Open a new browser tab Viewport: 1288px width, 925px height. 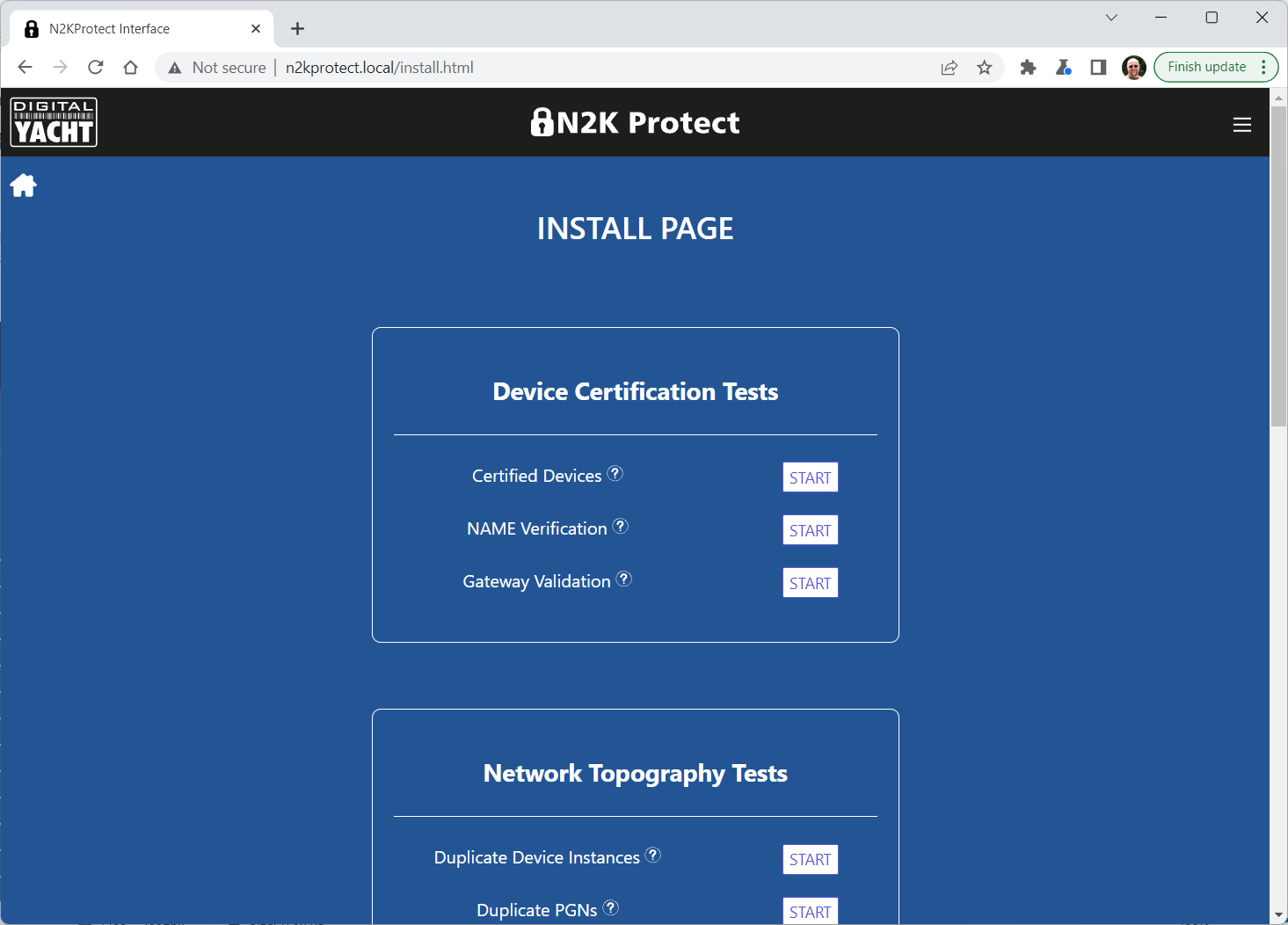[298, 29]
